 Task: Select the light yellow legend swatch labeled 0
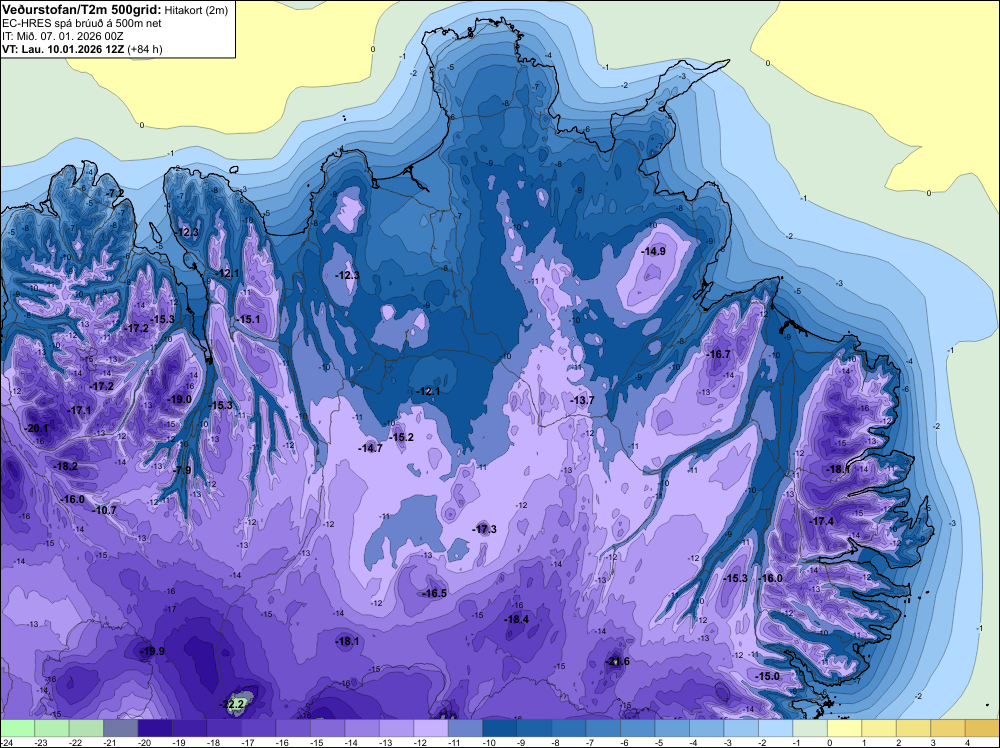pos(844,728)
